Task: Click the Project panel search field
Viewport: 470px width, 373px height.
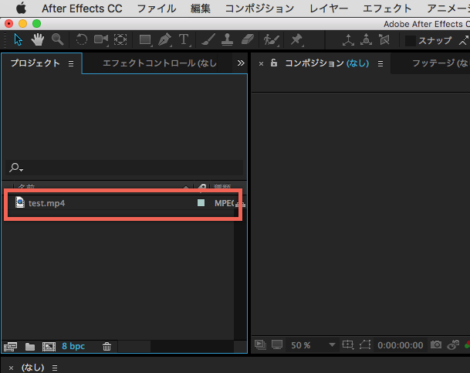Action: [124, 167]
